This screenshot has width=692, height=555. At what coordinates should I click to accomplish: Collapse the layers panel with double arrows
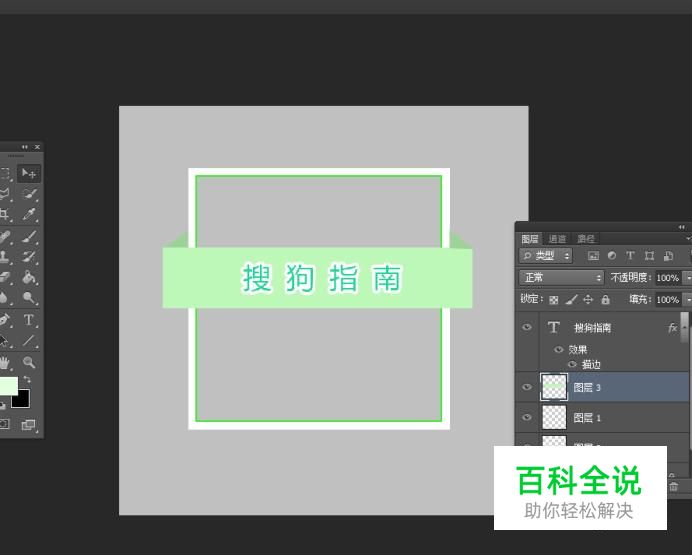(682, 227)
